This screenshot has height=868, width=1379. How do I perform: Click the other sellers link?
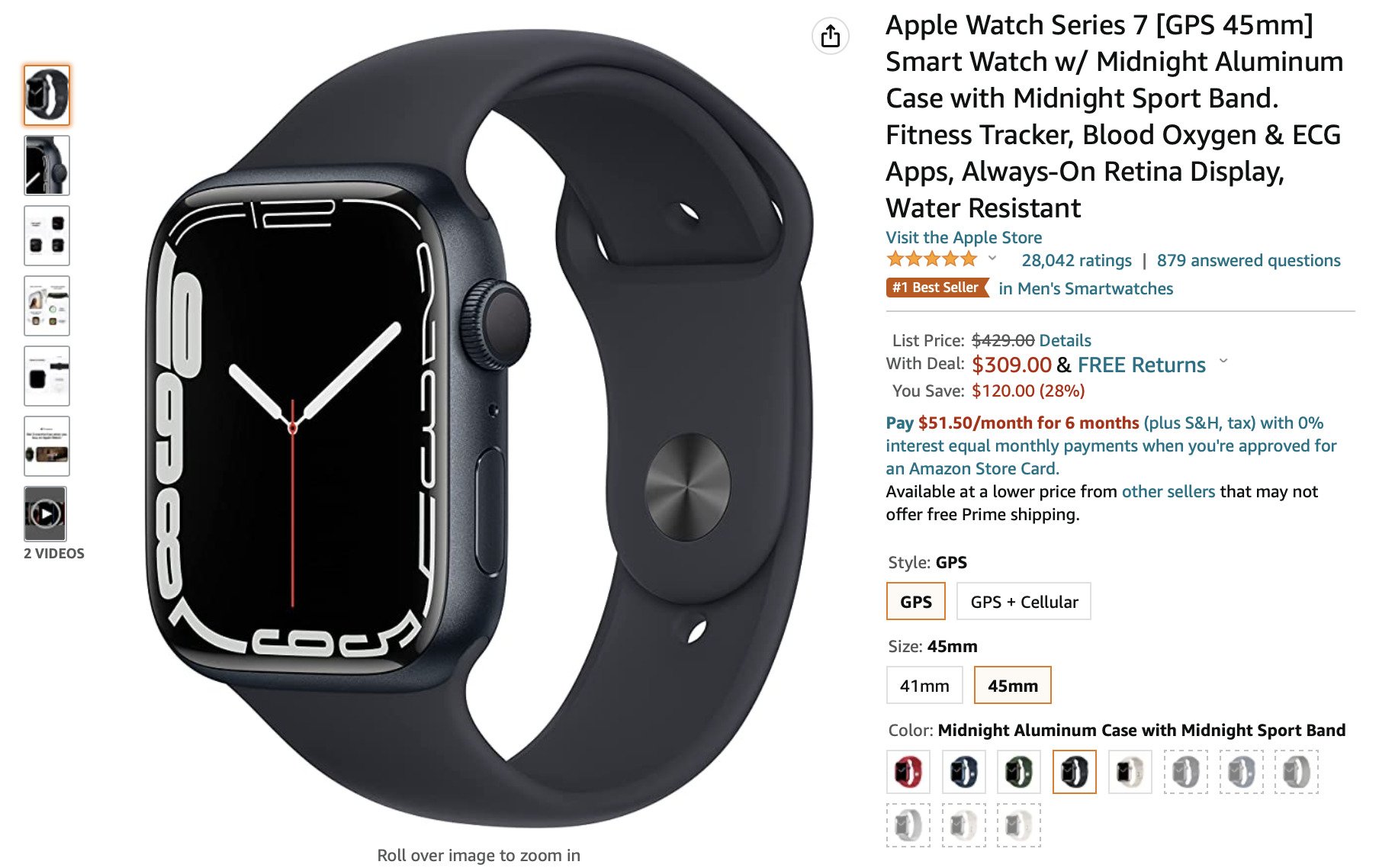tap(1168, 491)
